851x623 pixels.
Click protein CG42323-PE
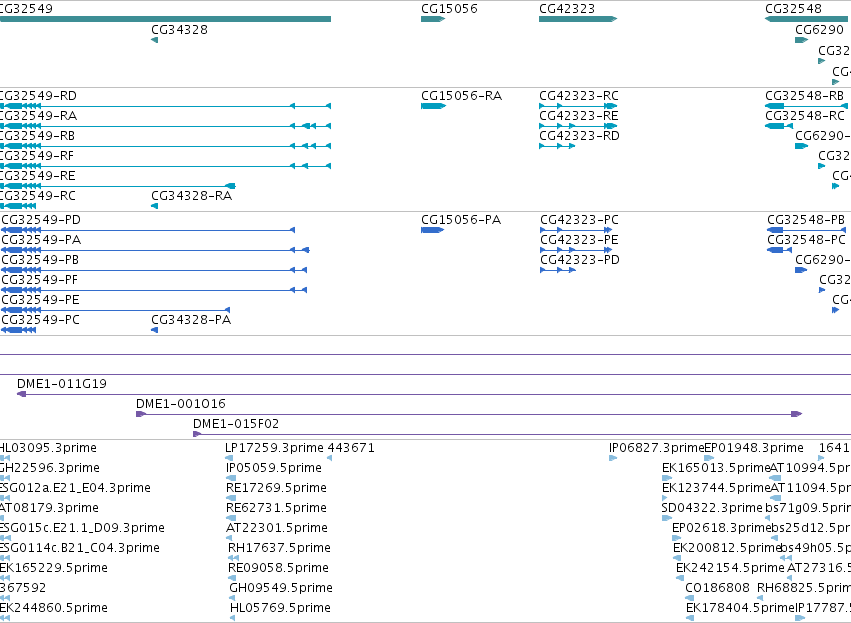click(x=576, y=250)
